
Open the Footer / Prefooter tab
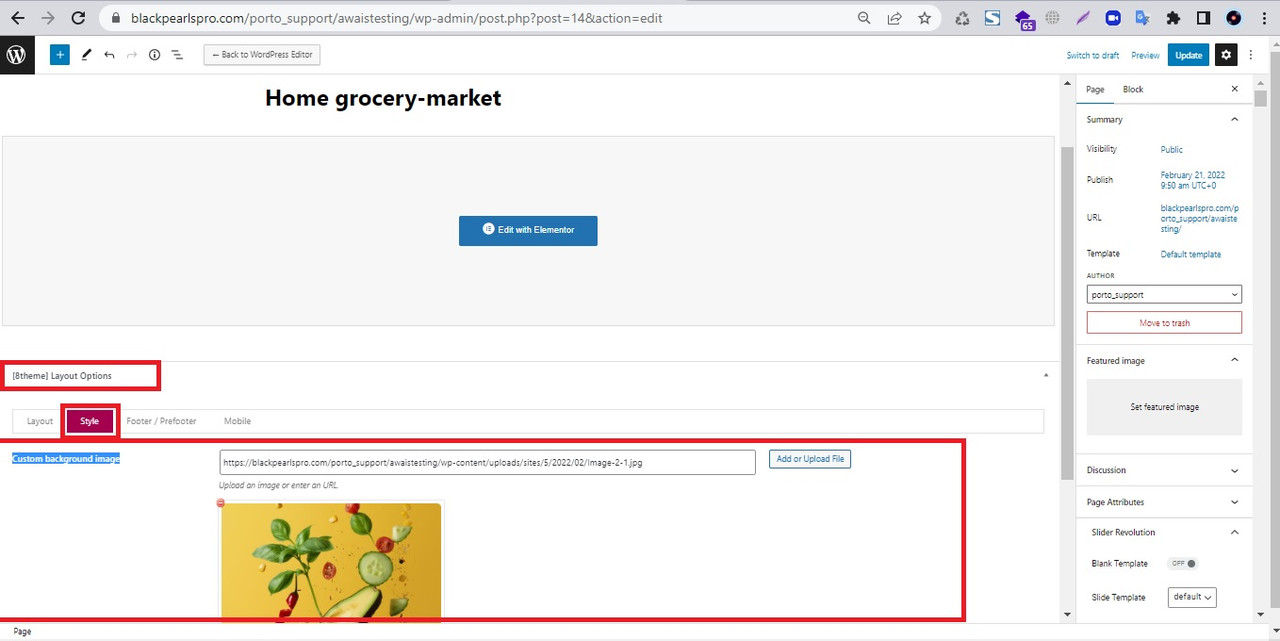coord(161,421)
